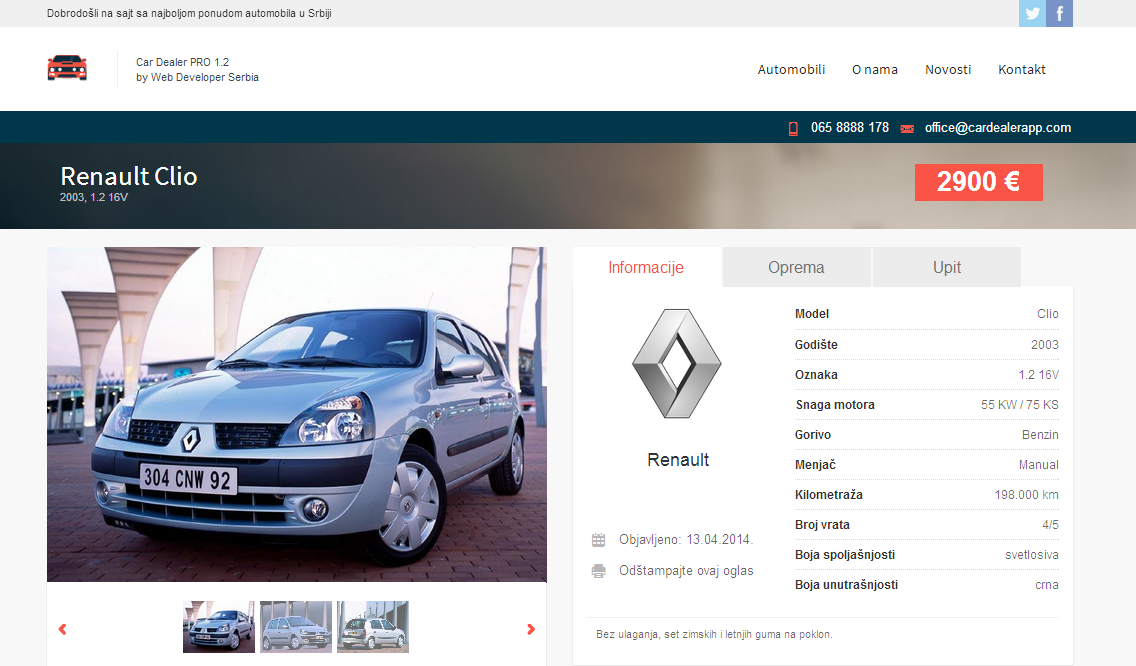Open the Novosti menu item
Image resolution: width=1136 pixels, height=666 pixels.
948,70
